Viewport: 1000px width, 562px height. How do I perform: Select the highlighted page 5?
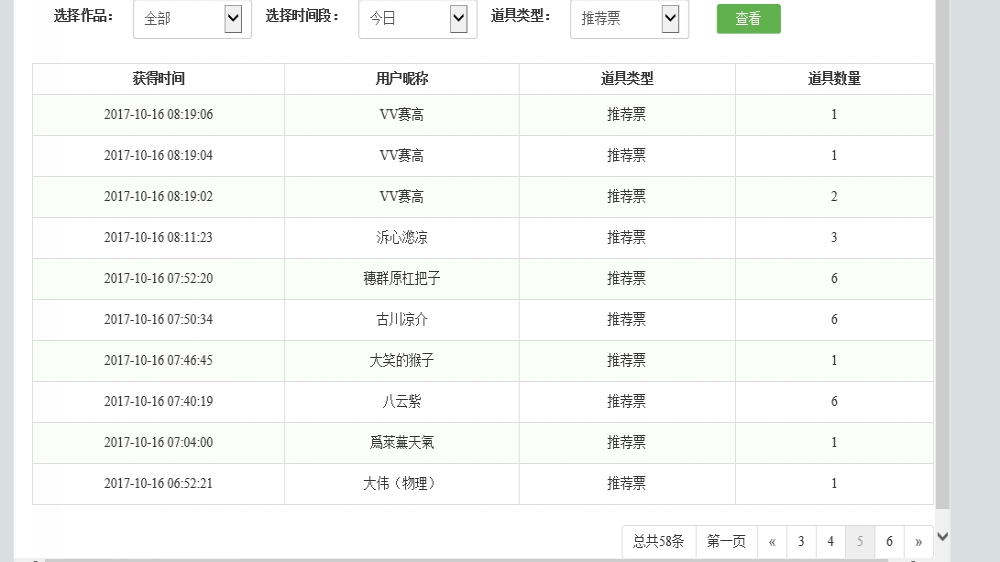coord(860,542)
